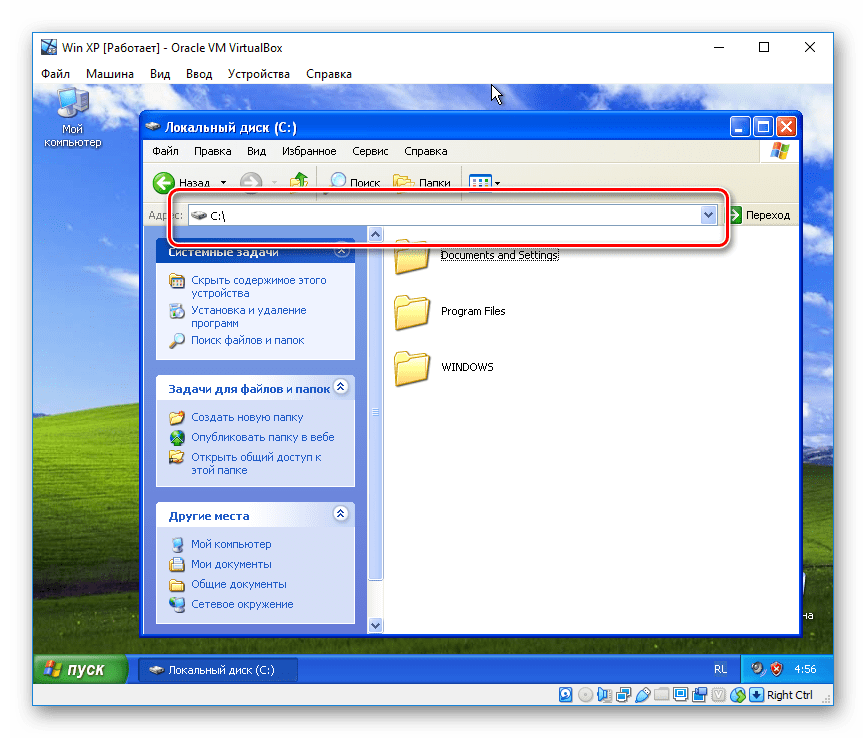Open Explorer Файл menu
866x738 pixels.
[x=165, y=151]
